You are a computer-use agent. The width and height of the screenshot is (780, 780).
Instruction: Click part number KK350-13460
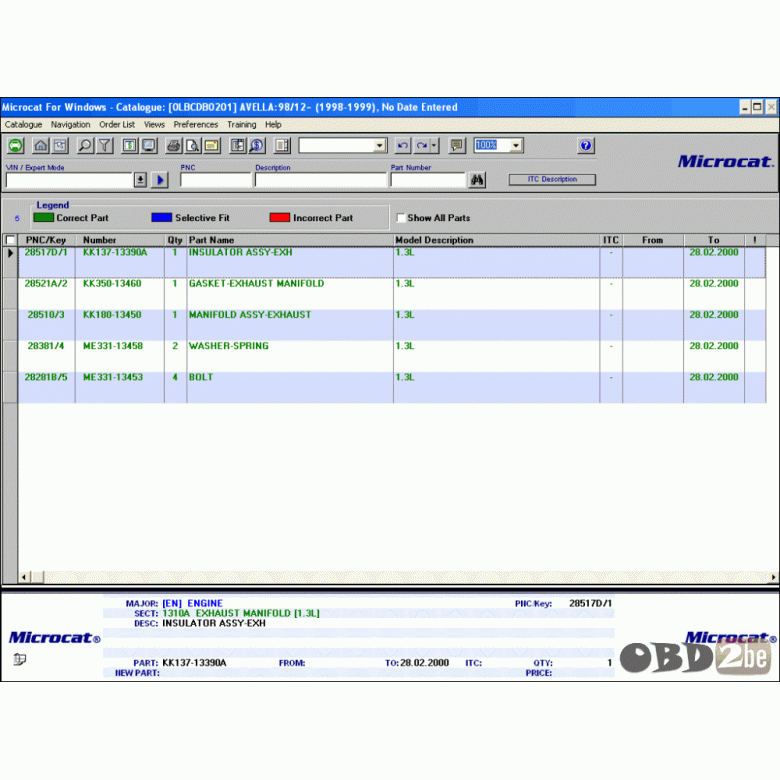[x=112, y=284]
